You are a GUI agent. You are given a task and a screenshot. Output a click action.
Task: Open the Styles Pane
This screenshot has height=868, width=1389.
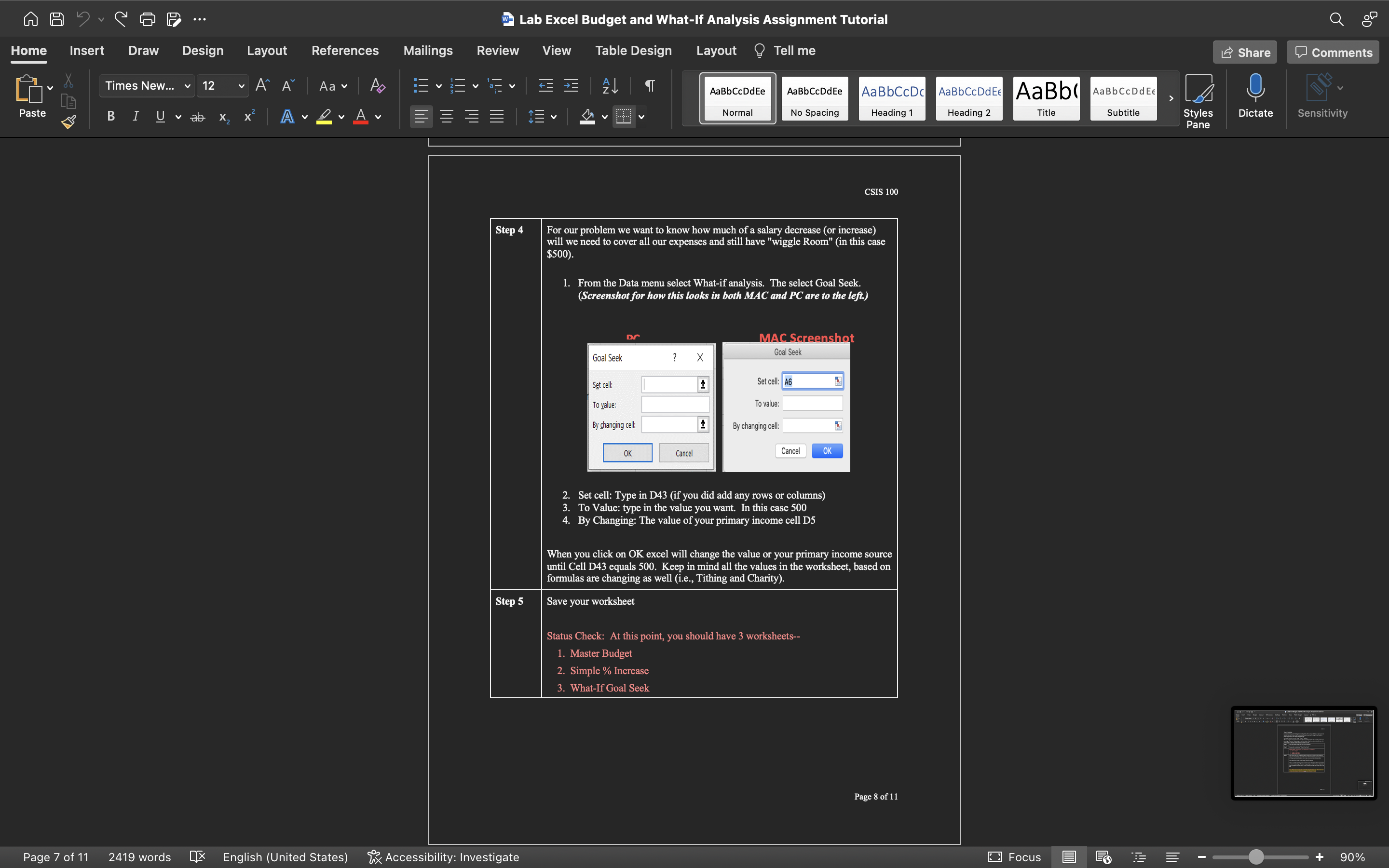(1198, 100)
